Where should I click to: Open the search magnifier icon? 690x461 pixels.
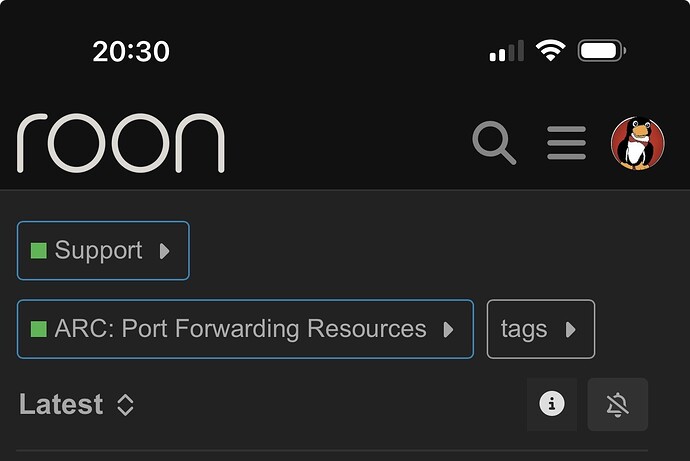[x=494, y=143]
